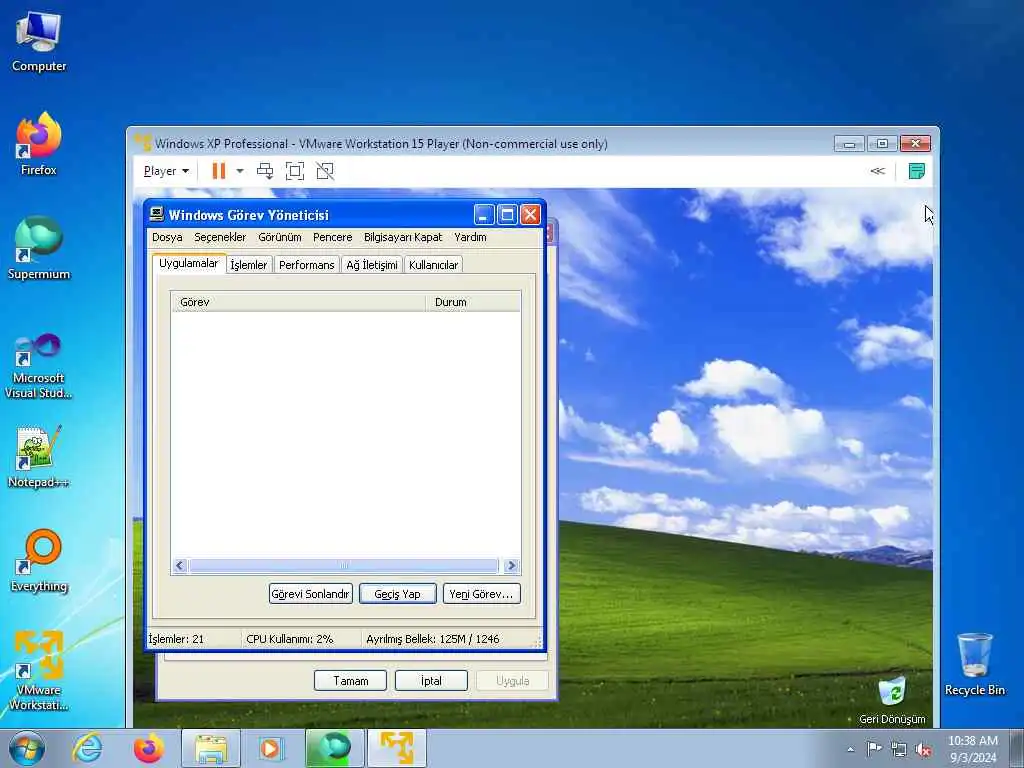Open the network tray icon
The height and width of the screenshot is (768, 1024).
tap(899, 750)
